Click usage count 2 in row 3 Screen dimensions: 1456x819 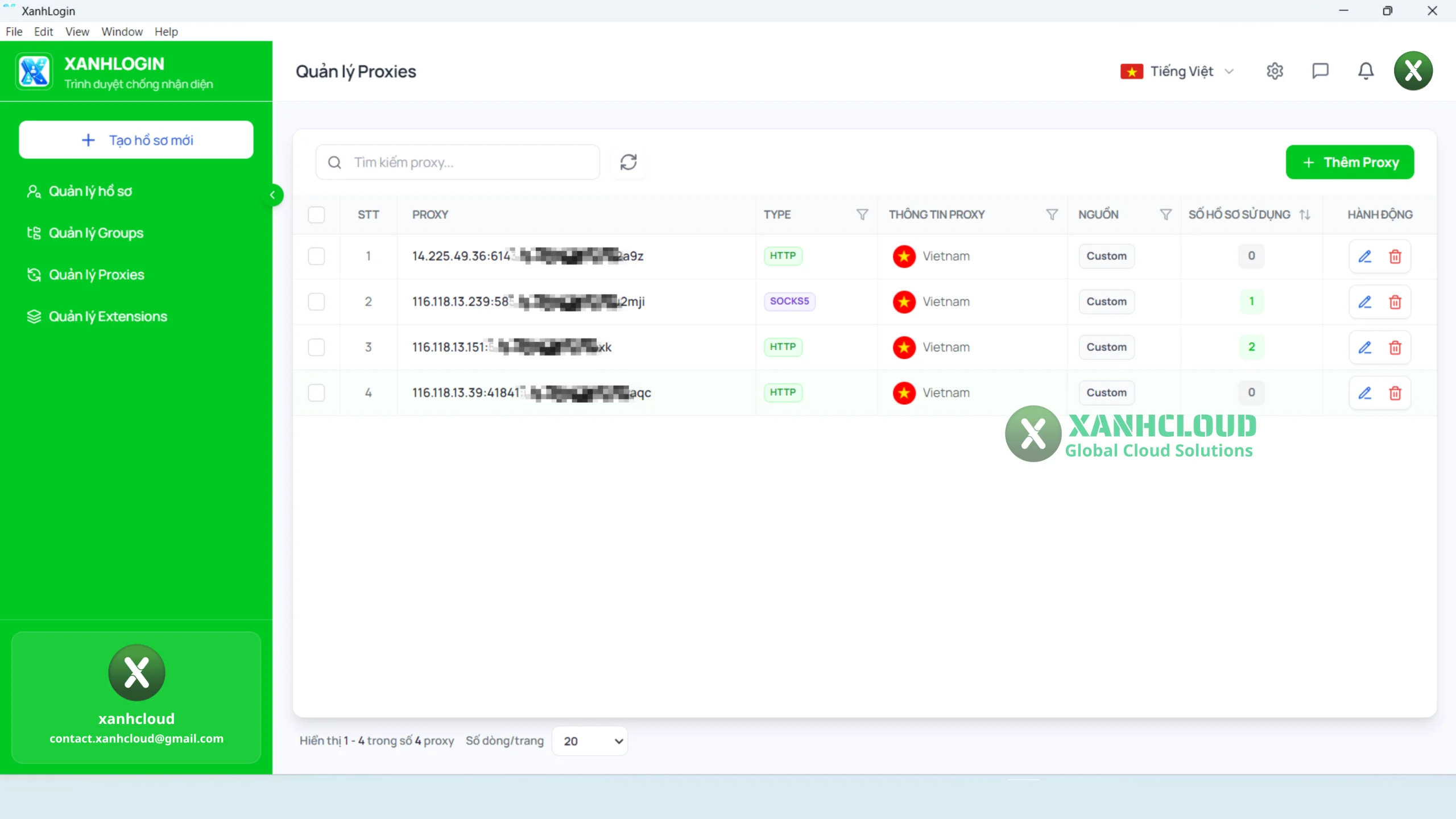tap(1251, 347)
